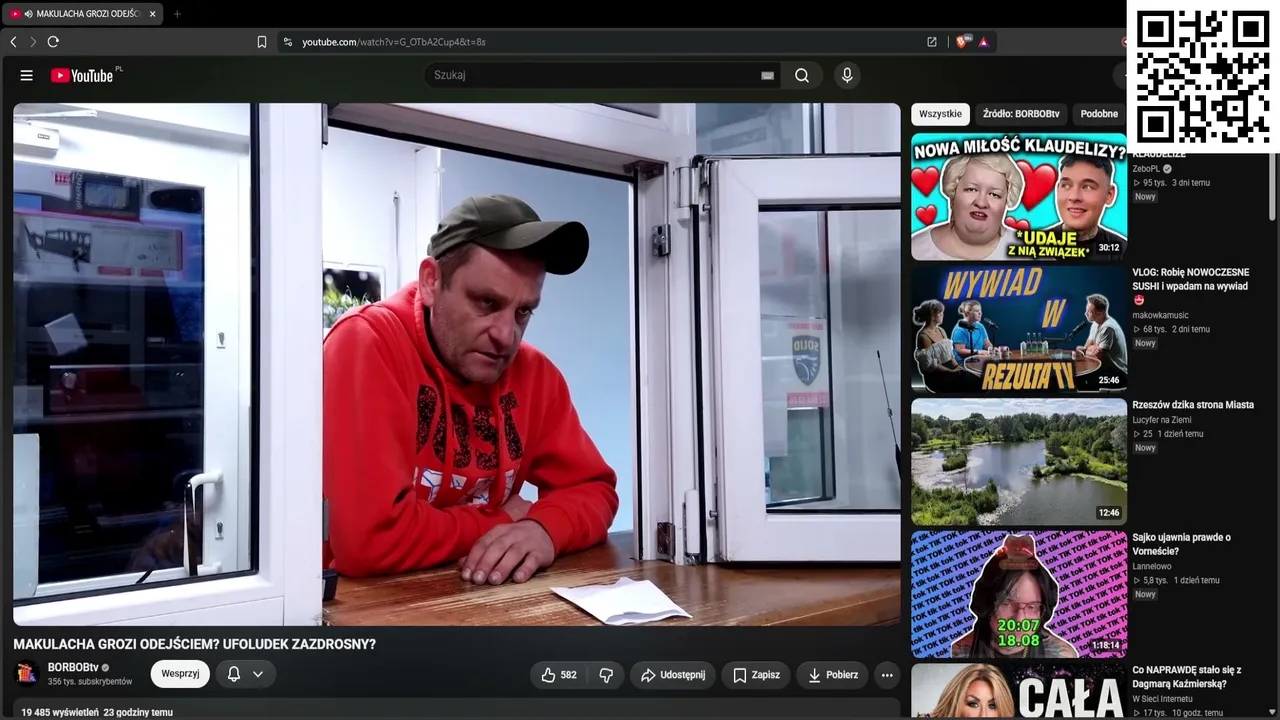Screen dimensions: 1280x720
Task: Select the Wszystkie filter chip
Action: [940, 114]
